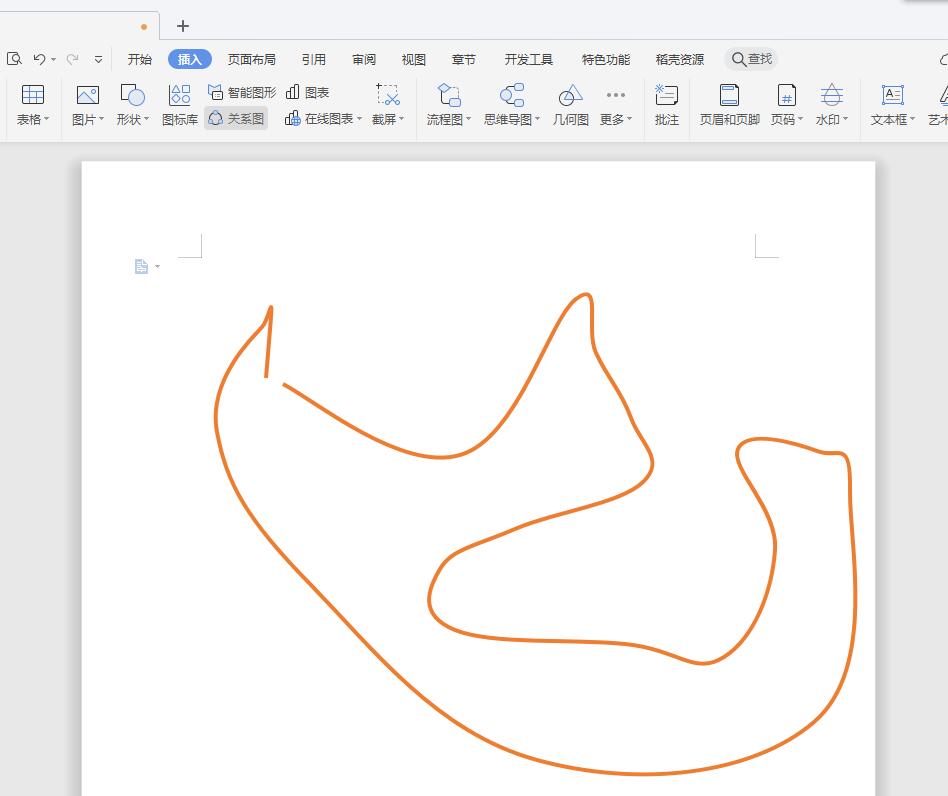Open Header and Footer (页眉和页脚)
948x796 pixels.
[x=729, y=105]
